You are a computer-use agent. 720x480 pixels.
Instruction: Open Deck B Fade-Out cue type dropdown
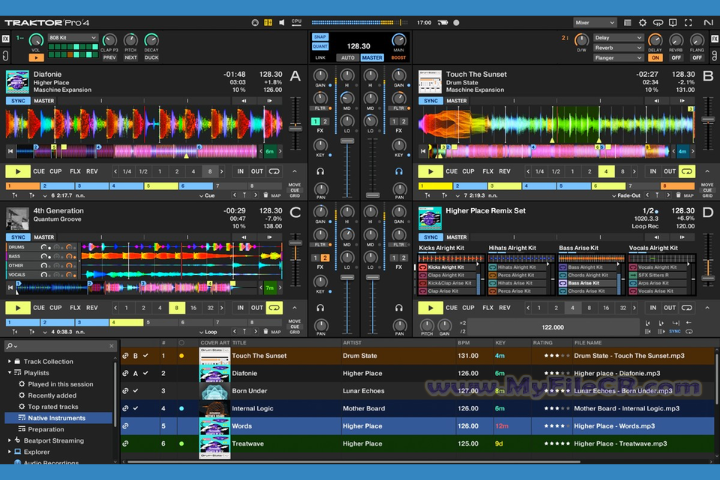pyautogui.click(x=626, y=195)
